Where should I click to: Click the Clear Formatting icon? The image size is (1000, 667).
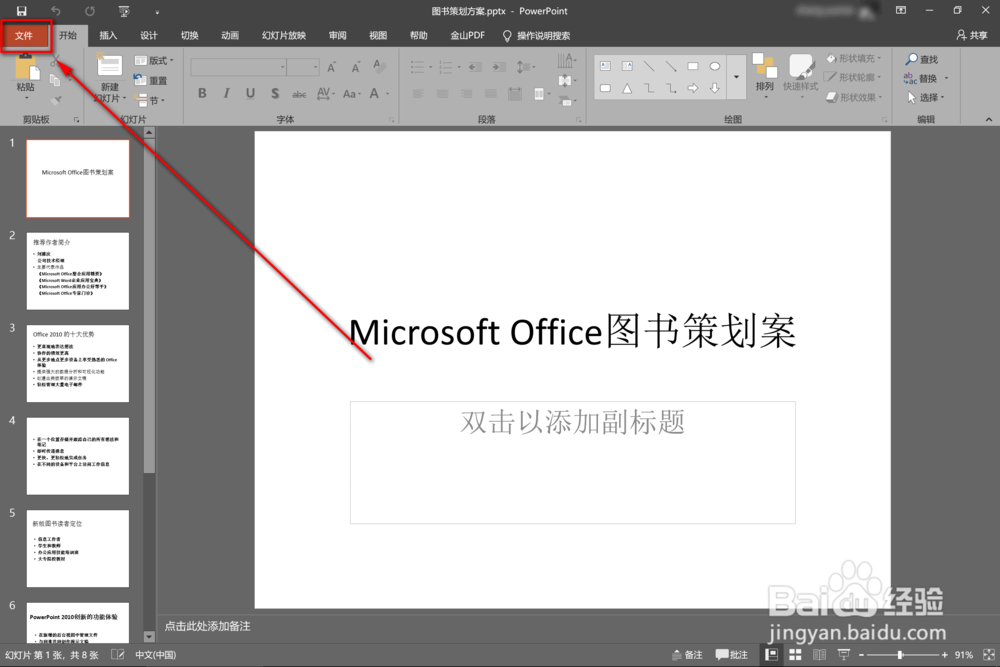pos(378,66)
